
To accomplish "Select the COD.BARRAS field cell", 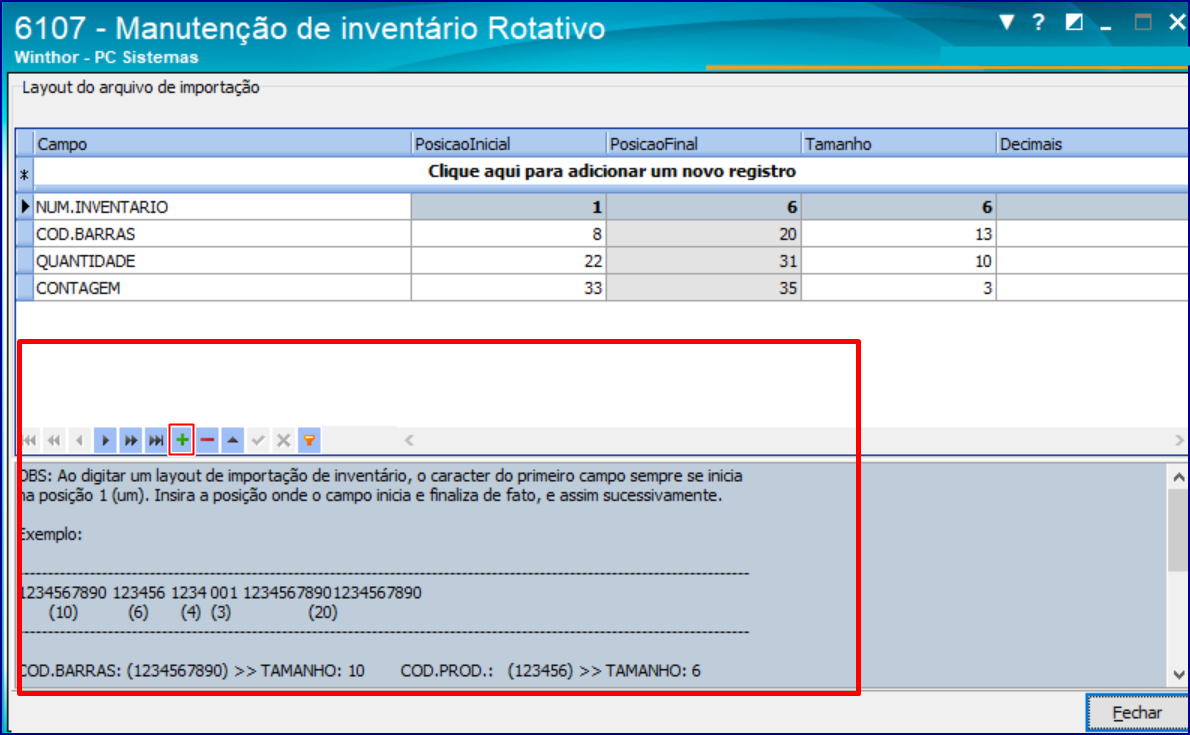I will (222, 234).
